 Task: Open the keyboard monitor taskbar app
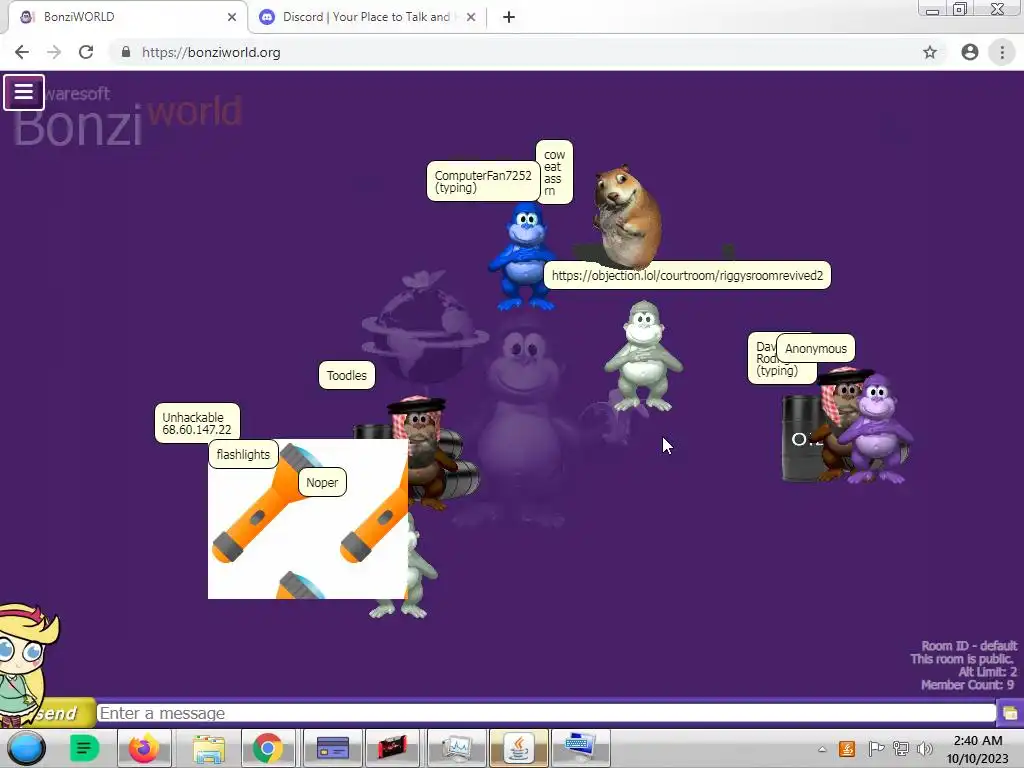[x=580, y=748]
